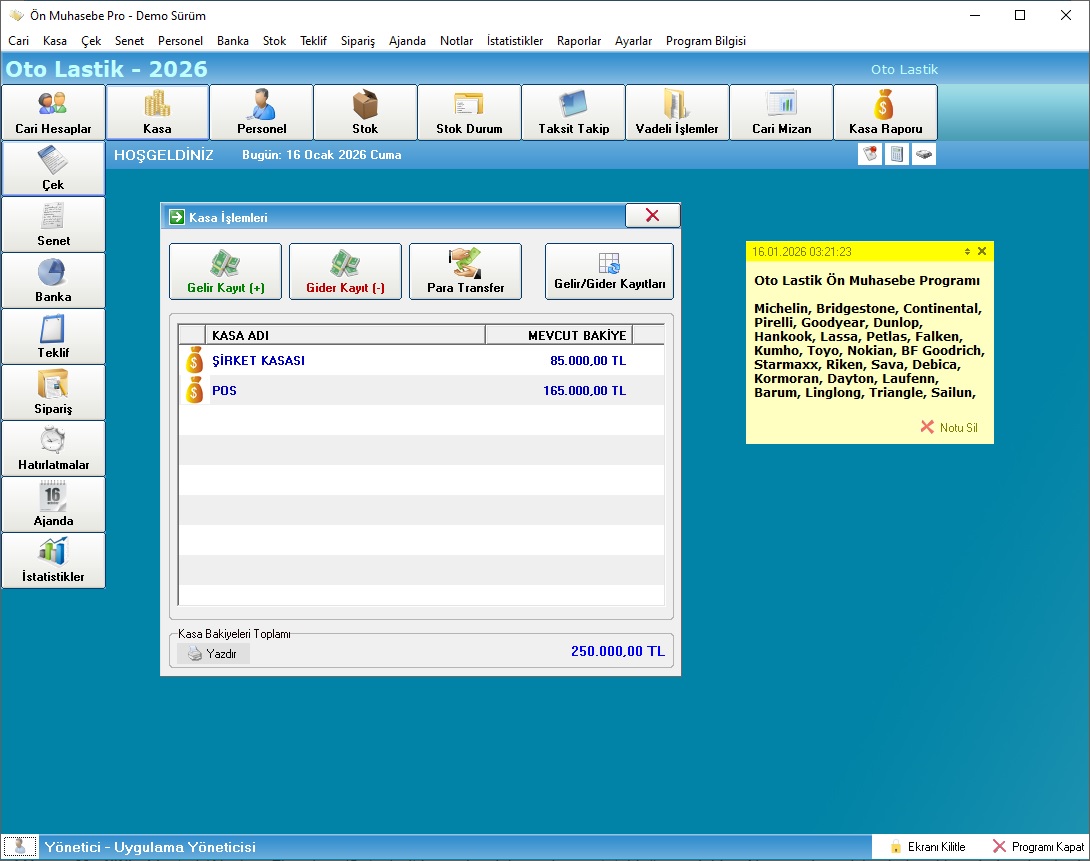Open the calculator icon in the welcome bar
Viewport: 1090px width, 861px height.
(897, 154)
